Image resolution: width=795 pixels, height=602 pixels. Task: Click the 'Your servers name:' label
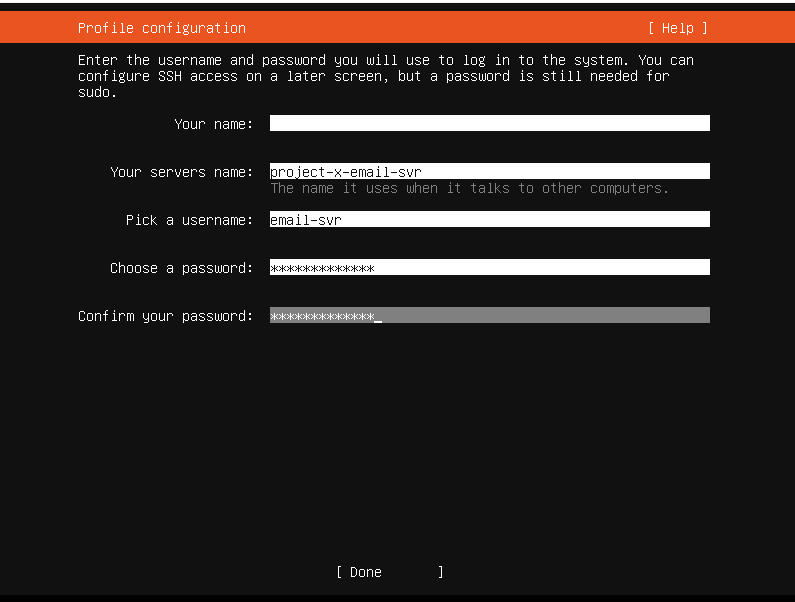pyautogui.click(x=181, y=172)
